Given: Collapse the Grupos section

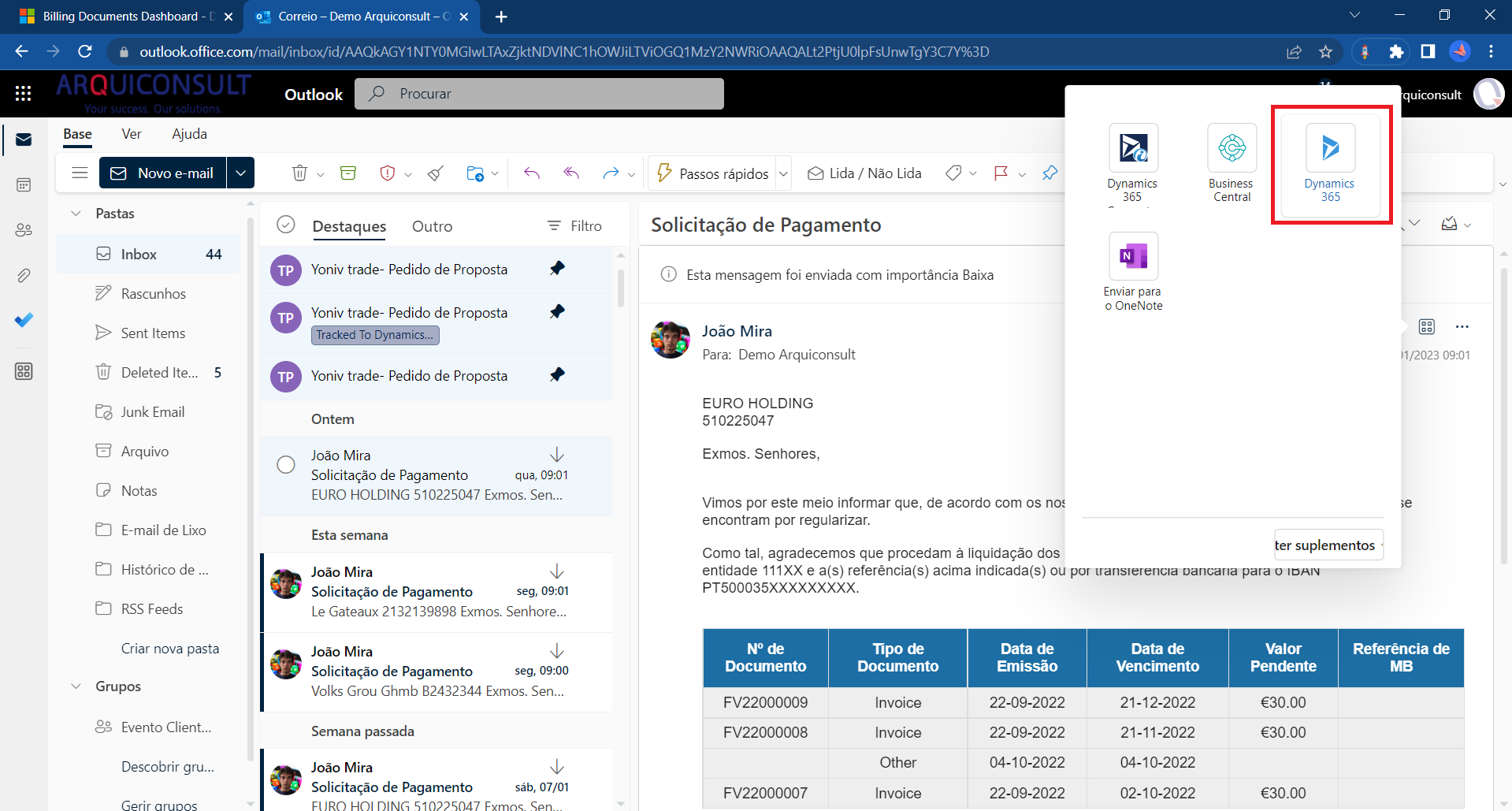Looking at the screenshot, I should (x=76, y=686).
